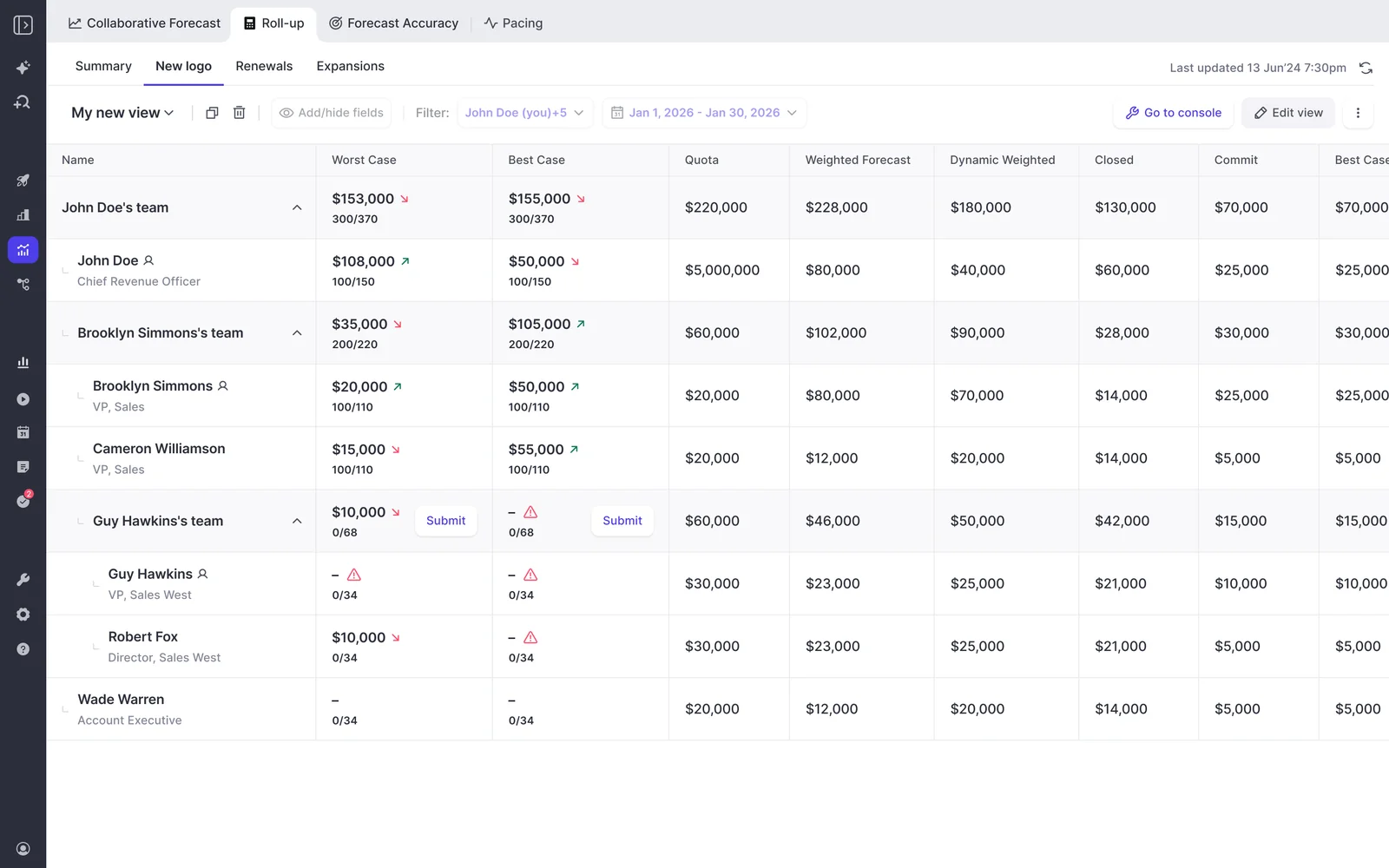1389x868 pixels.
Task: Open the three-dot more options menu
Action: (x=1358, y=113)
